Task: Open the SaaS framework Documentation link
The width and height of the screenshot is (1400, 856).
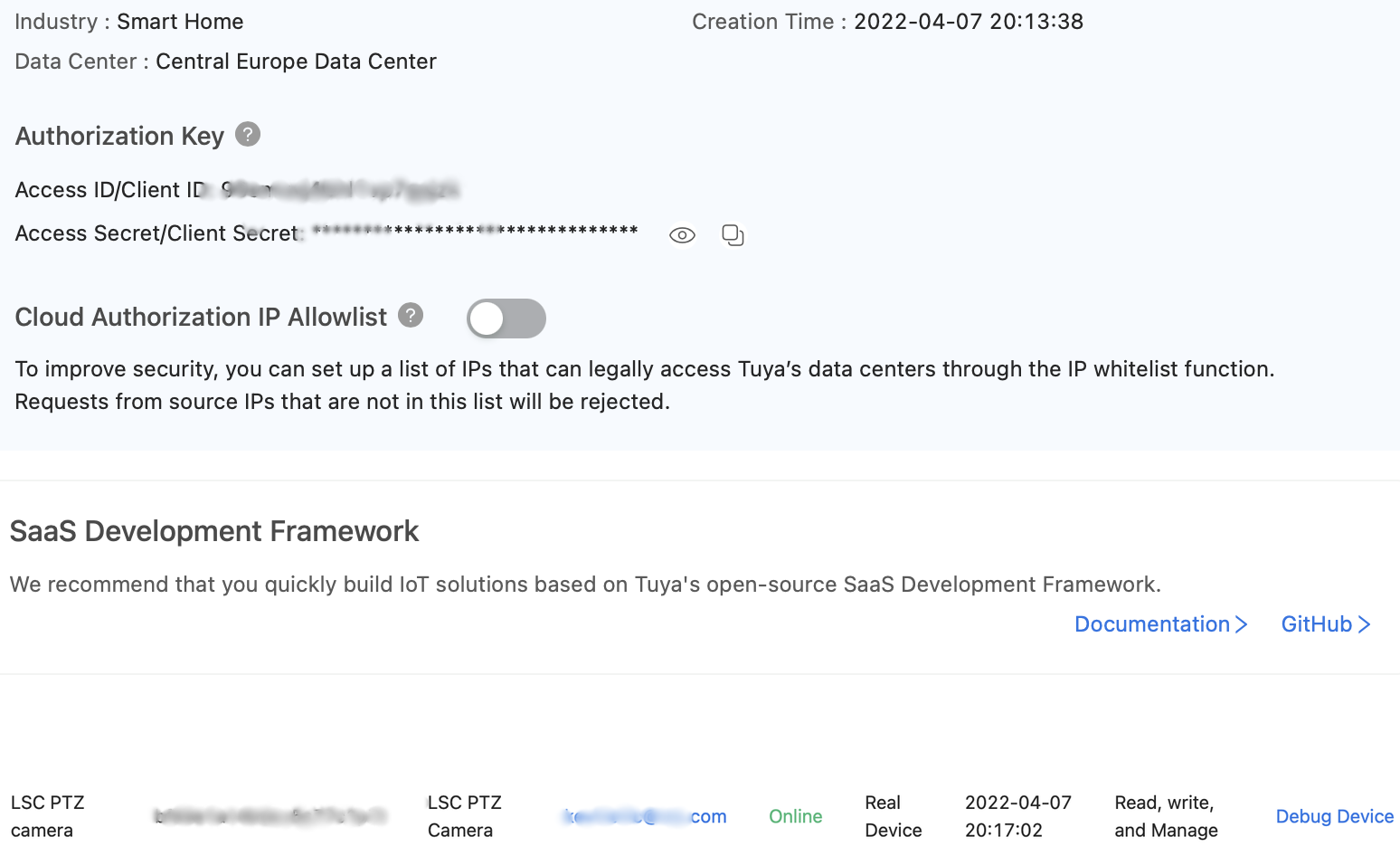Action: tap(1152, 624)
